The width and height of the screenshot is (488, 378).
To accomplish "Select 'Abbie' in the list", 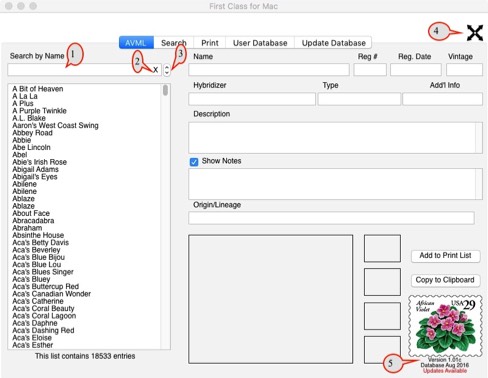I will coord(22,140).
